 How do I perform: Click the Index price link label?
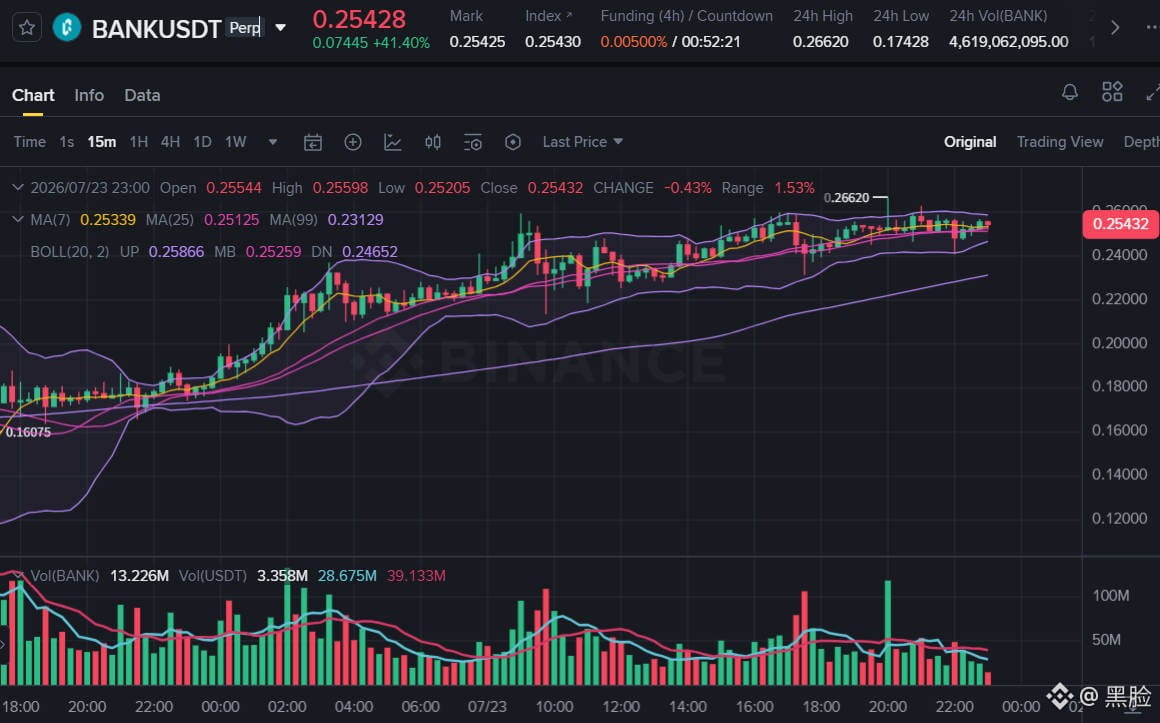click(x=548, y=16)
